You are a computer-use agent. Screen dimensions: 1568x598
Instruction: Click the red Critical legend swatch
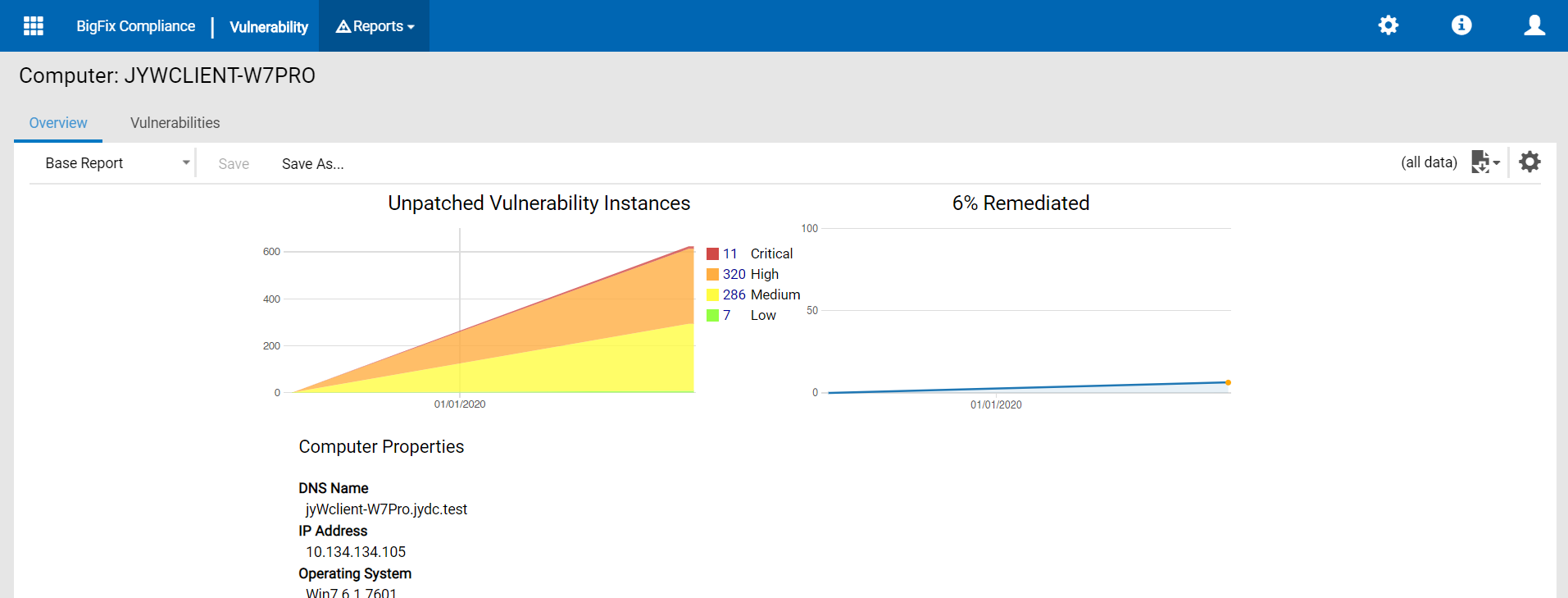(x=712, y=254)
